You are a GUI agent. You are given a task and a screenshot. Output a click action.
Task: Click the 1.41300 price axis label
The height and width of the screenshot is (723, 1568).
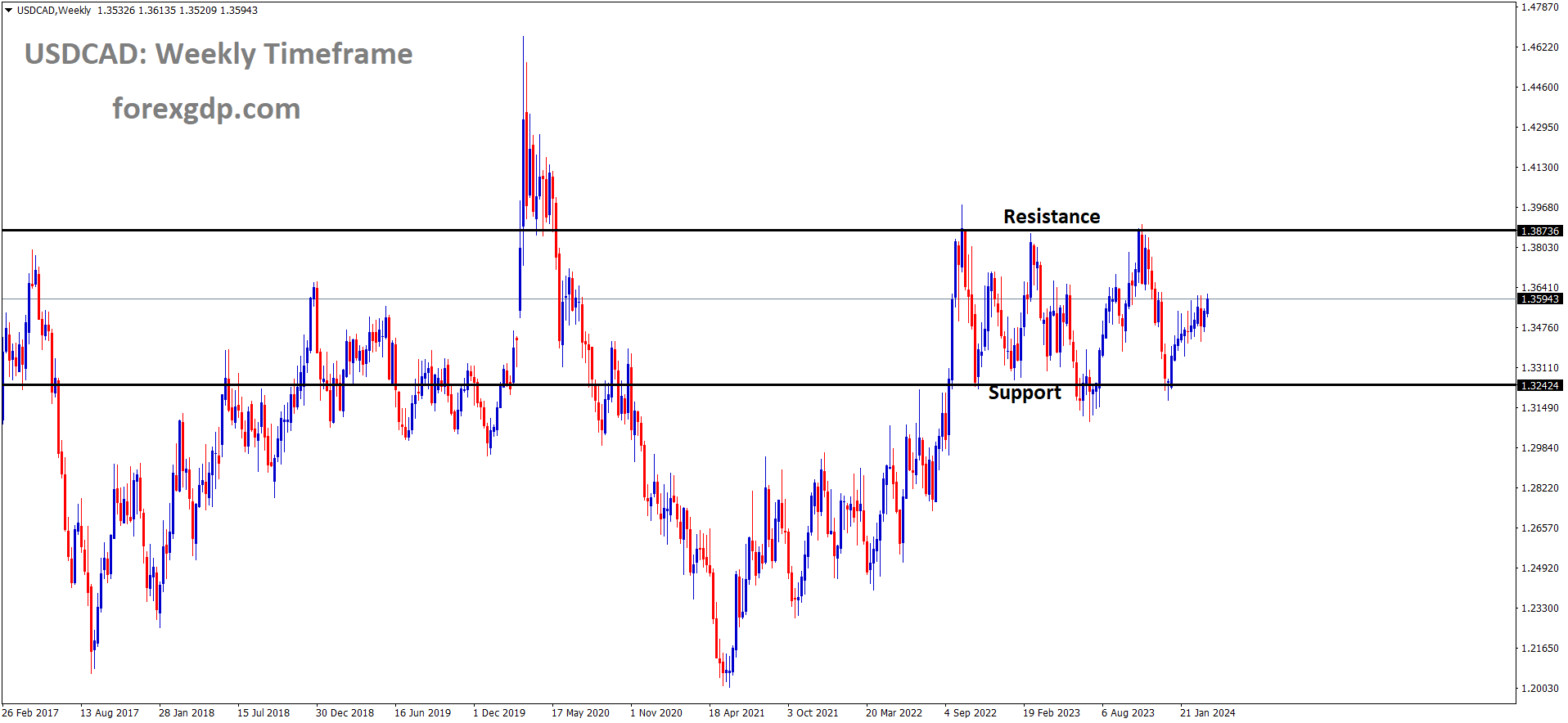coord(1539,168)
